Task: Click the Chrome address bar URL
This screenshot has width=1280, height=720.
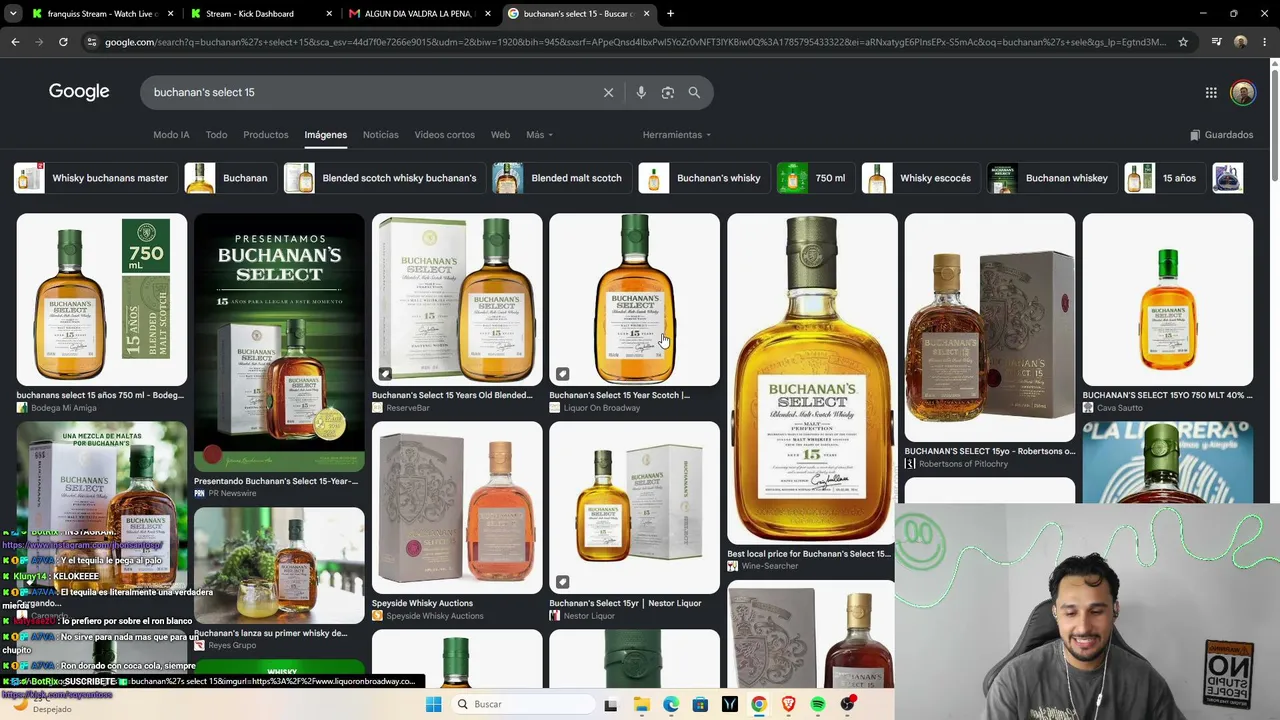Action: pos(636,42)
